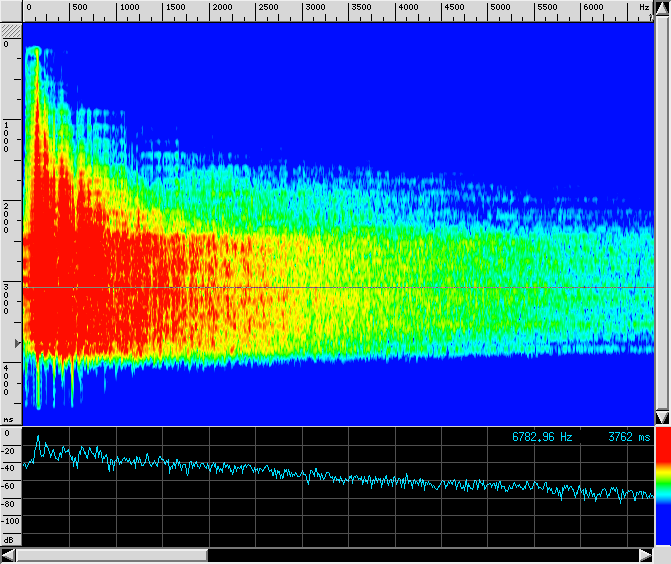Click the horizontal scrollbar thumb
Viewport: 671px width, 564px height.
pyautogui.click(x=111, y=555)
